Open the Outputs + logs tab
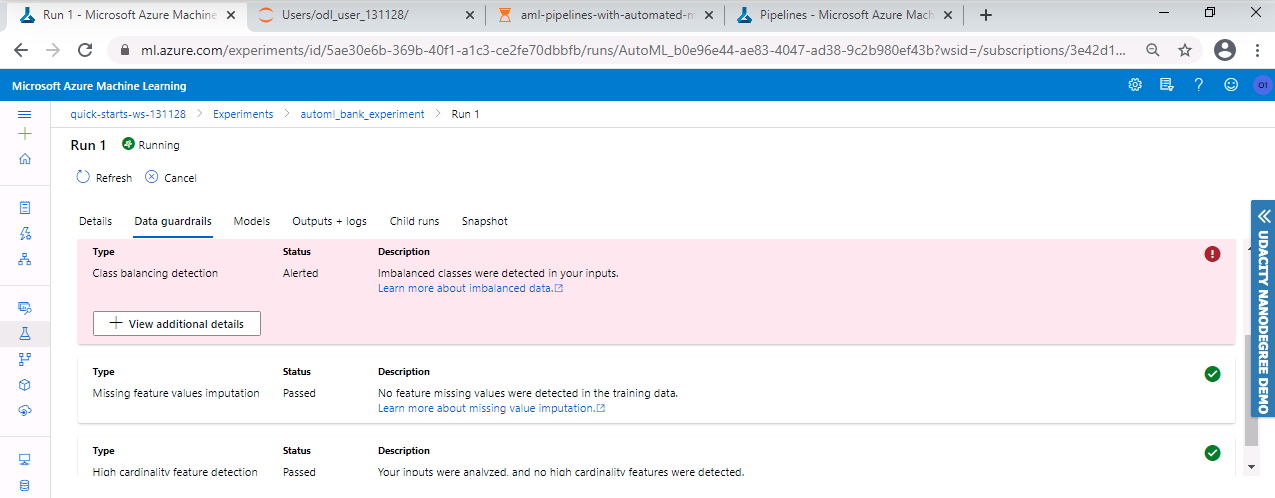 (329, 221)
